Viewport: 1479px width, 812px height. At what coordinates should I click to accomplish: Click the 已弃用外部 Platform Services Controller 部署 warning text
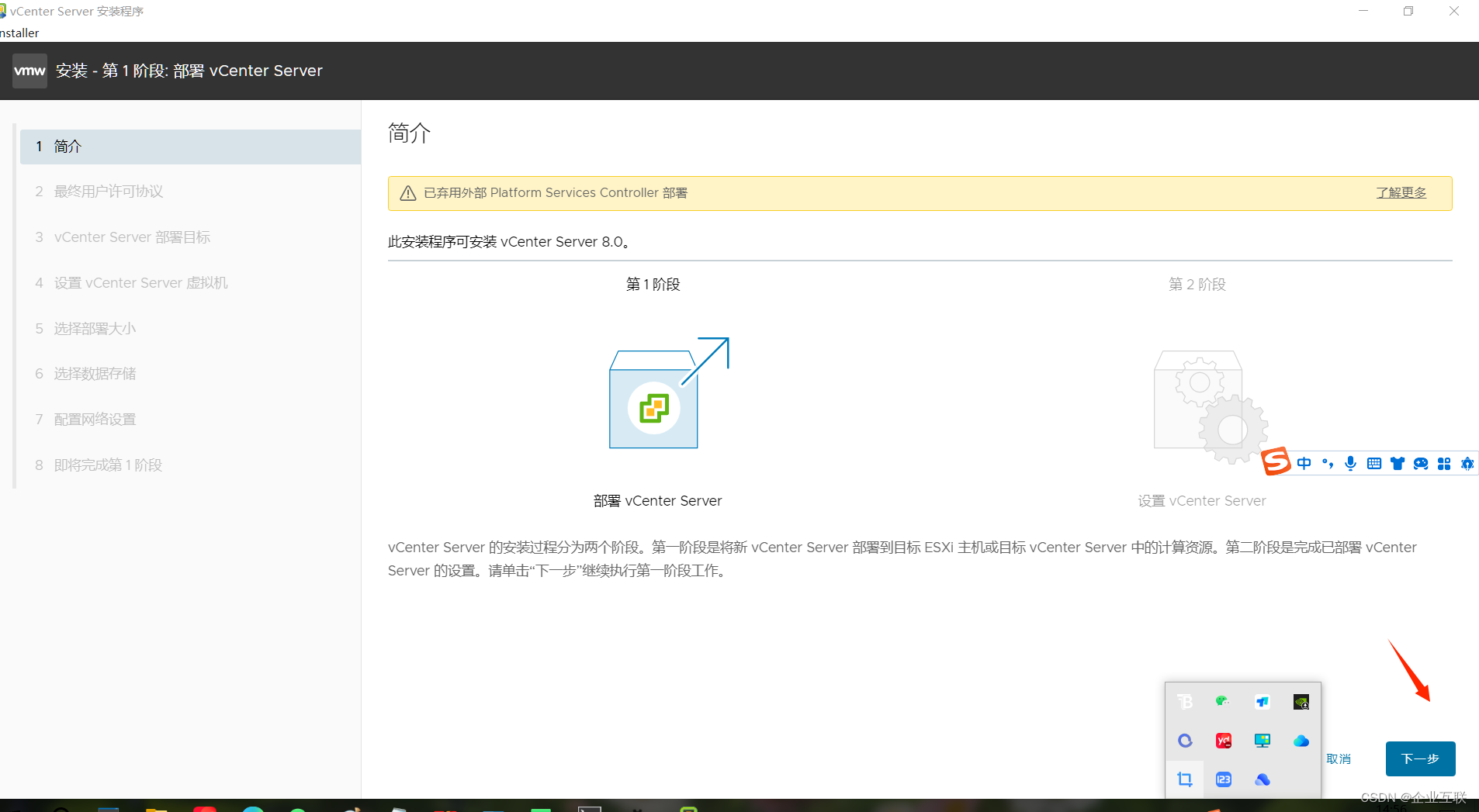(556, 193)
